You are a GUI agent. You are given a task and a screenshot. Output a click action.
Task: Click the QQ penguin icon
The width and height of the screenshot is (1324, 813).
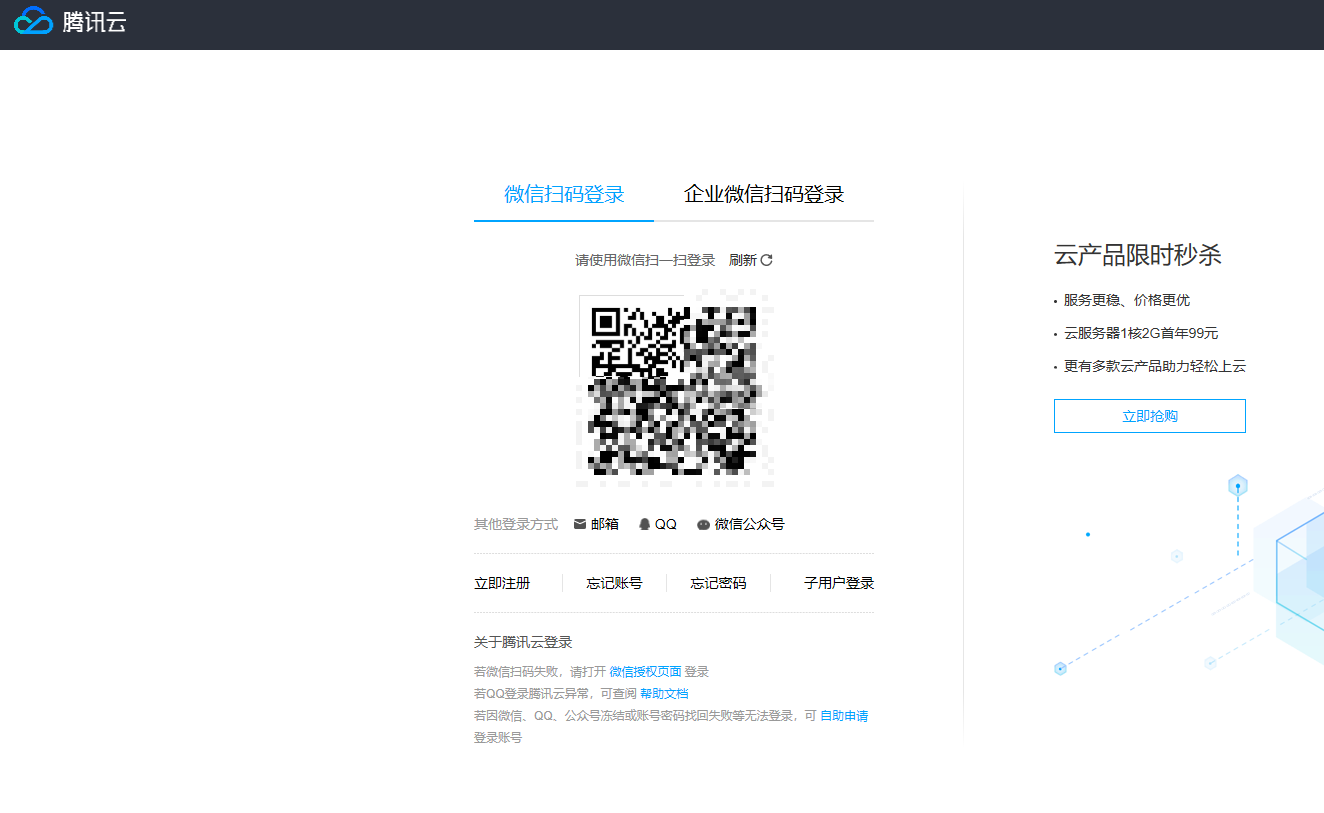(645, 524)
